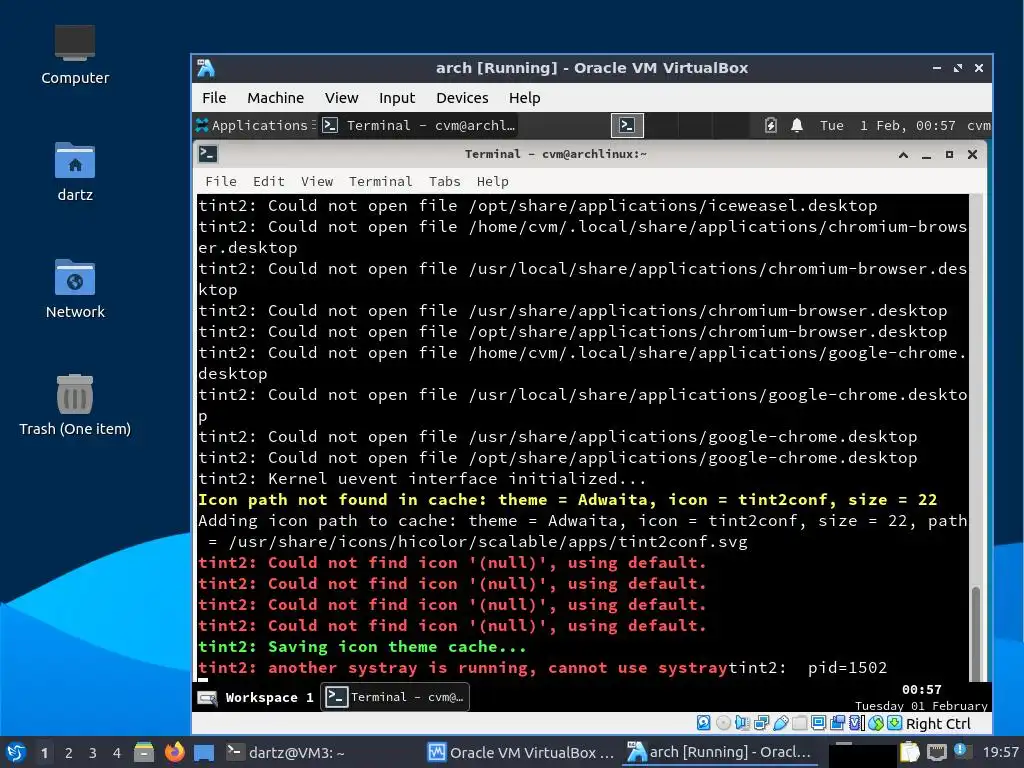Click arch [Running] task in host taskbar
Viewport: 1024px width, 768px height.
pyautogui.click(x=720, y=752)
